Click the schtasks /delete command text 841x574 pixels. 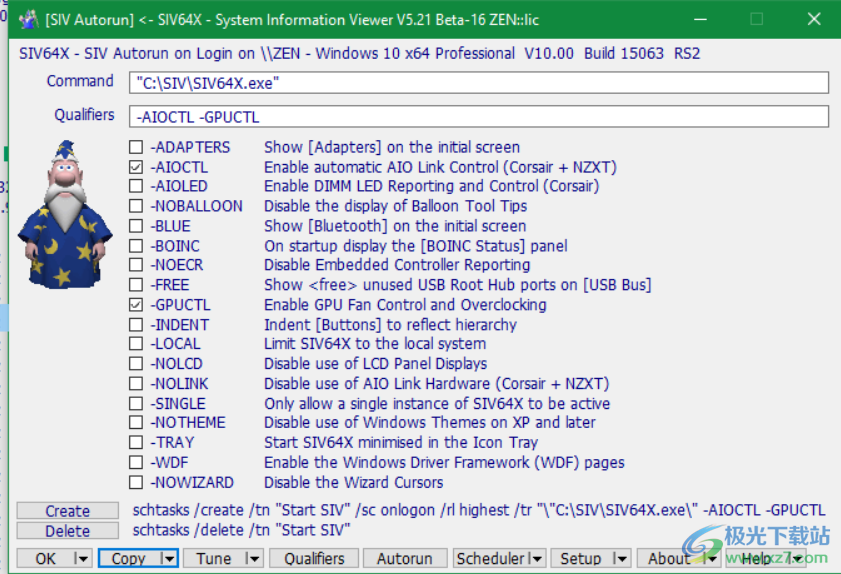click(x=241, y=530)
